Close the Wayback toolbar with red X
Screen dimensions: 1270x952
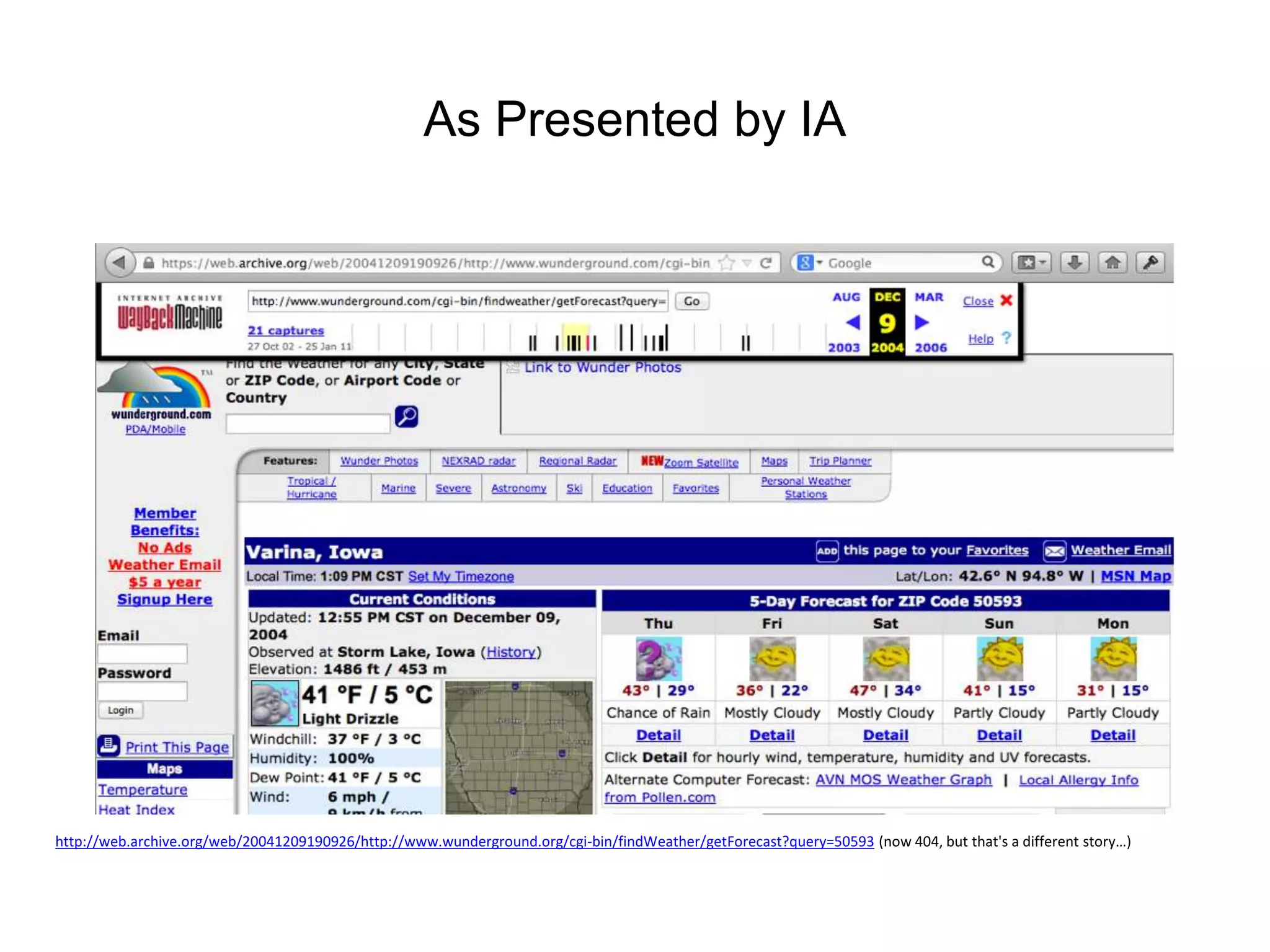[x=1006, y=301]
